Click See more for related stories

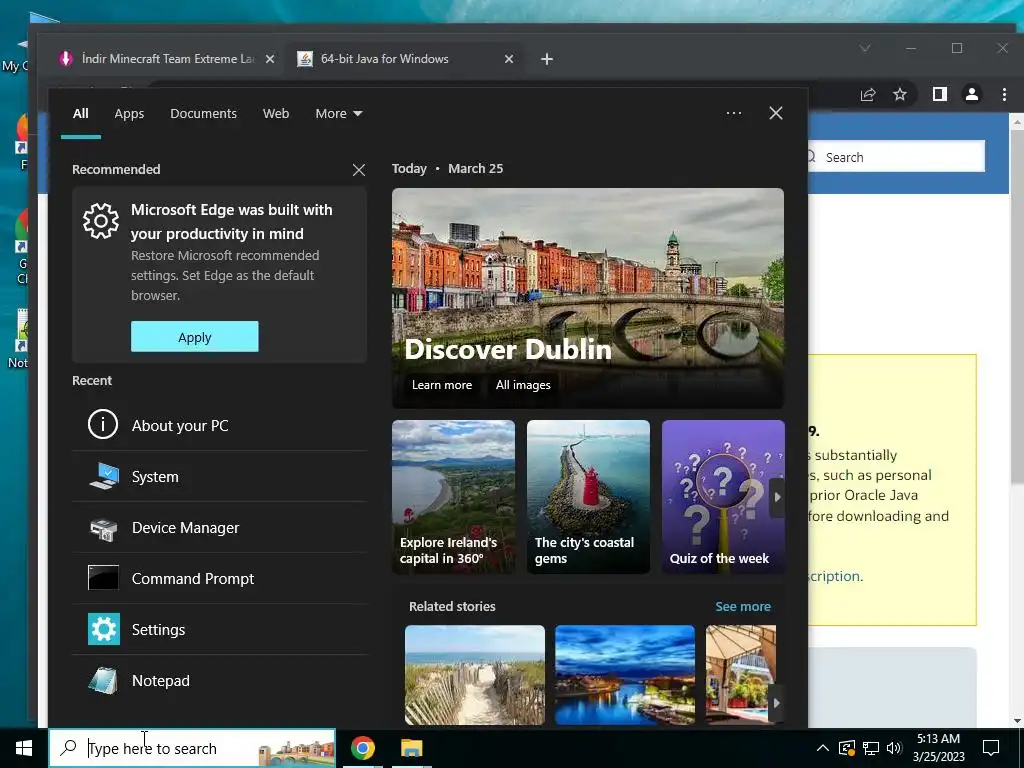click(x=743, y=606)
